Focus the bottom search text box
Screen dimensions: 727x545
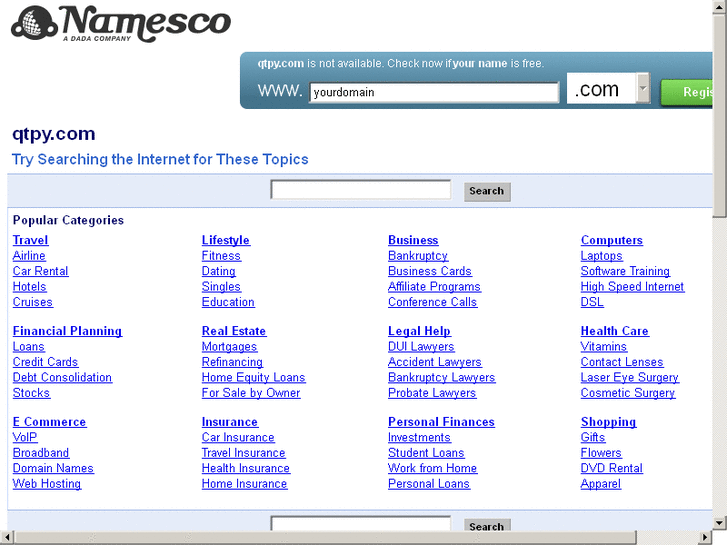[x=361, y=523]
